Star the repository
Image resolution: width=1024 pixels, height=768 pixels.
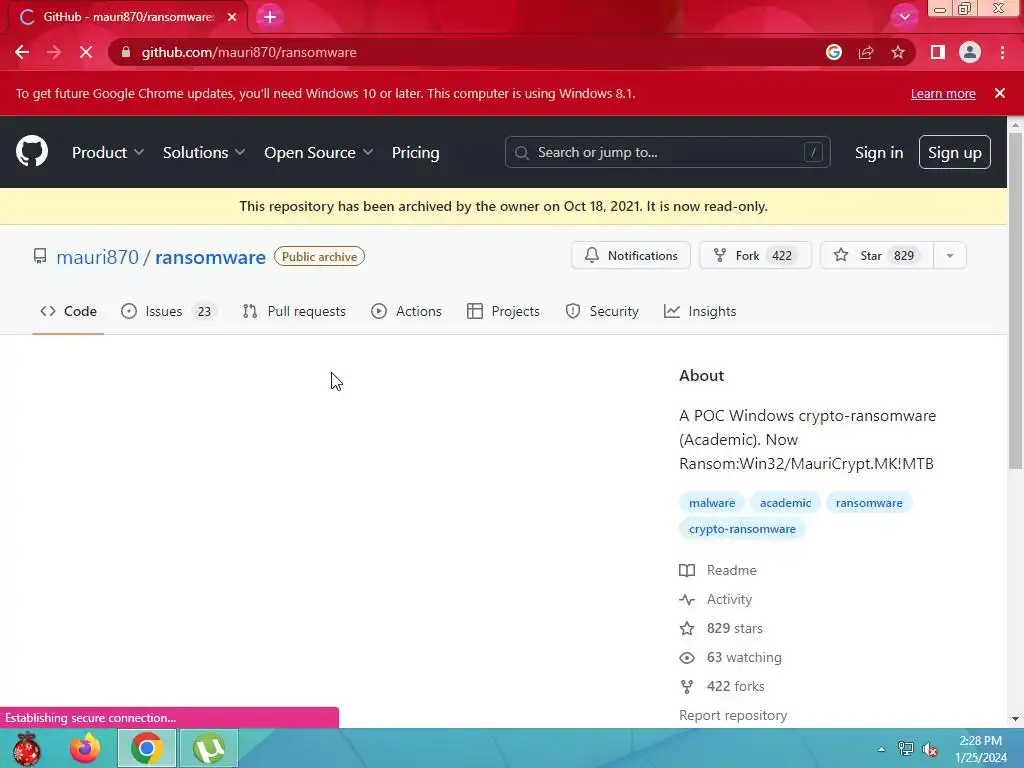(876, 255)
